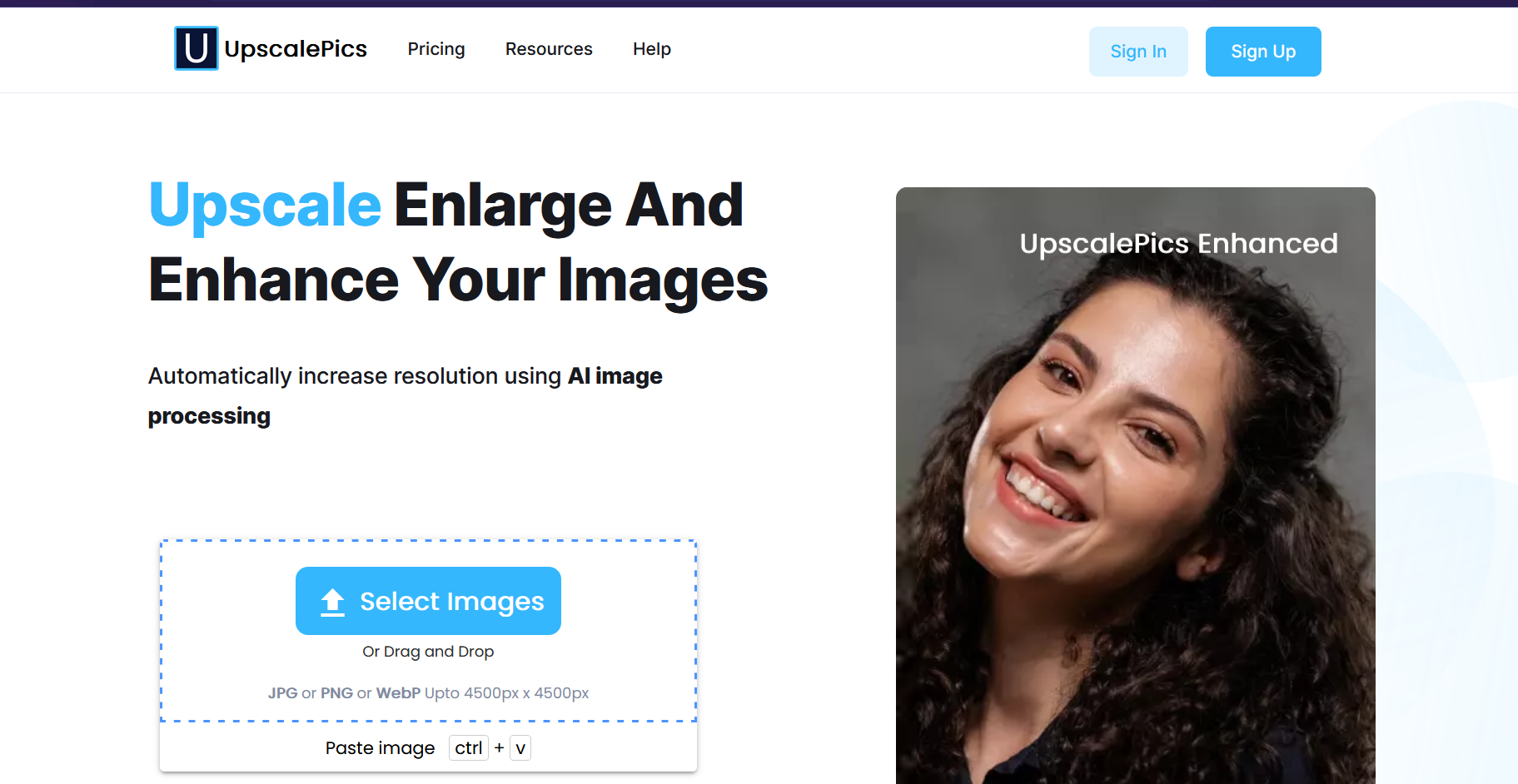Open the Resources menu
Screen dimensions: 1518x784
[x=549, y=49]
